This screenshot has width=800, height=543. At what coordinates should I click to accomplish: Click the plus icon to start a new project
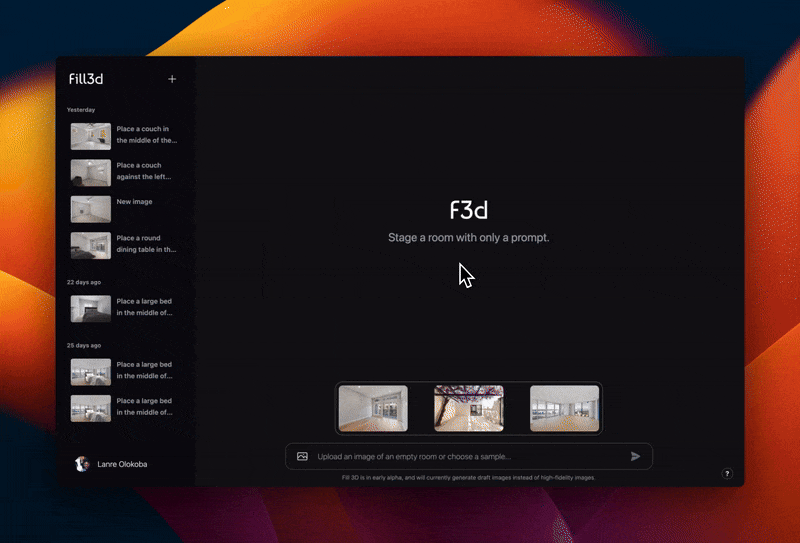(172, 79)
